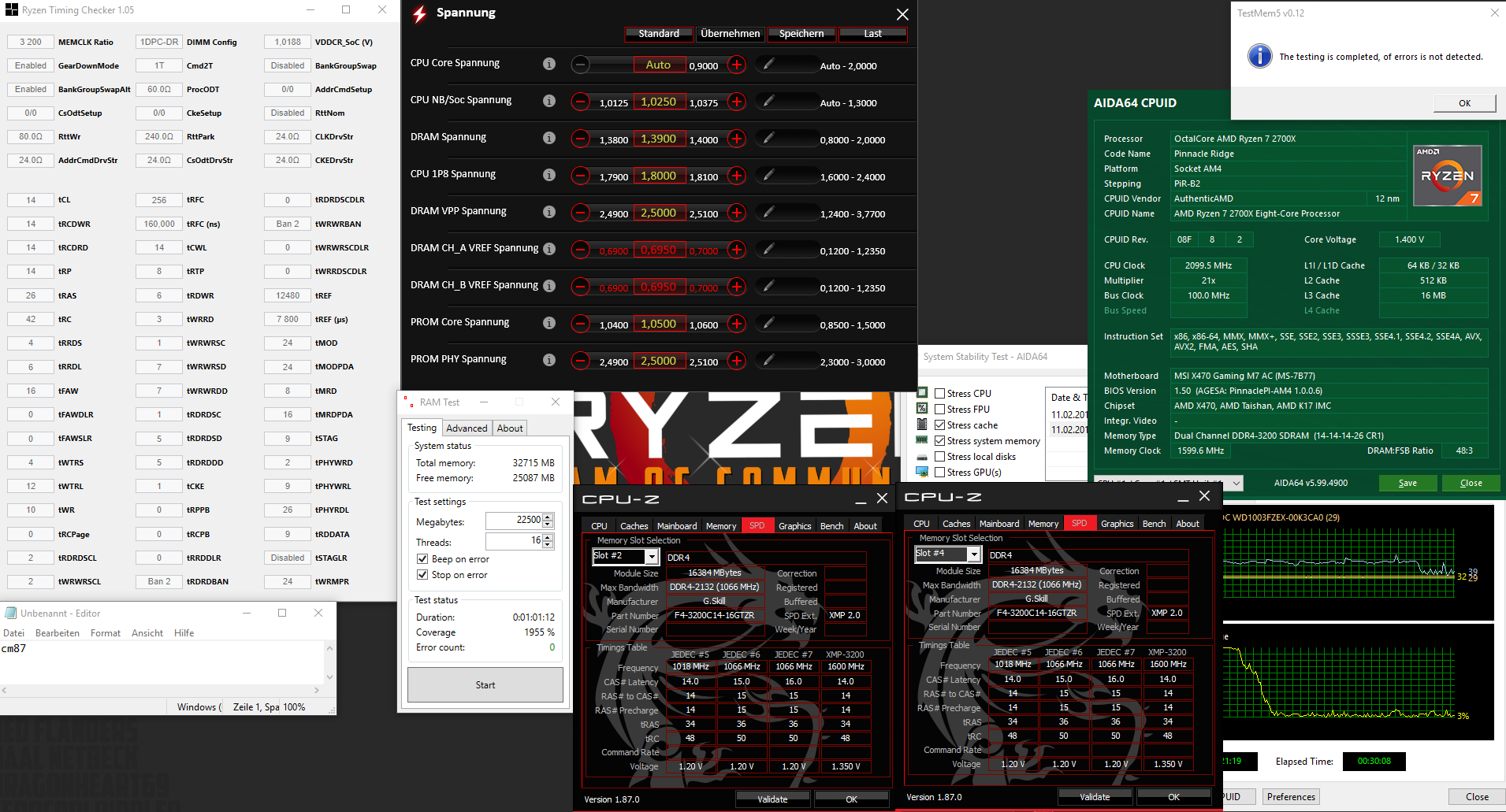Image resolution: width=1506 pixels, height=812 pixels.
Task: Open Slot #2 dropdown in CPU-Z
Action: tap(652, 557)
